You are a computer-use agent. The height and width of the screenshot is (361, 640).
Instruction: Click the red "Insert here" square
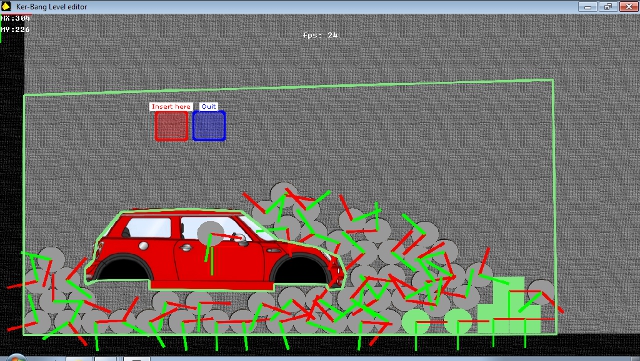click(x=171, y=126)
